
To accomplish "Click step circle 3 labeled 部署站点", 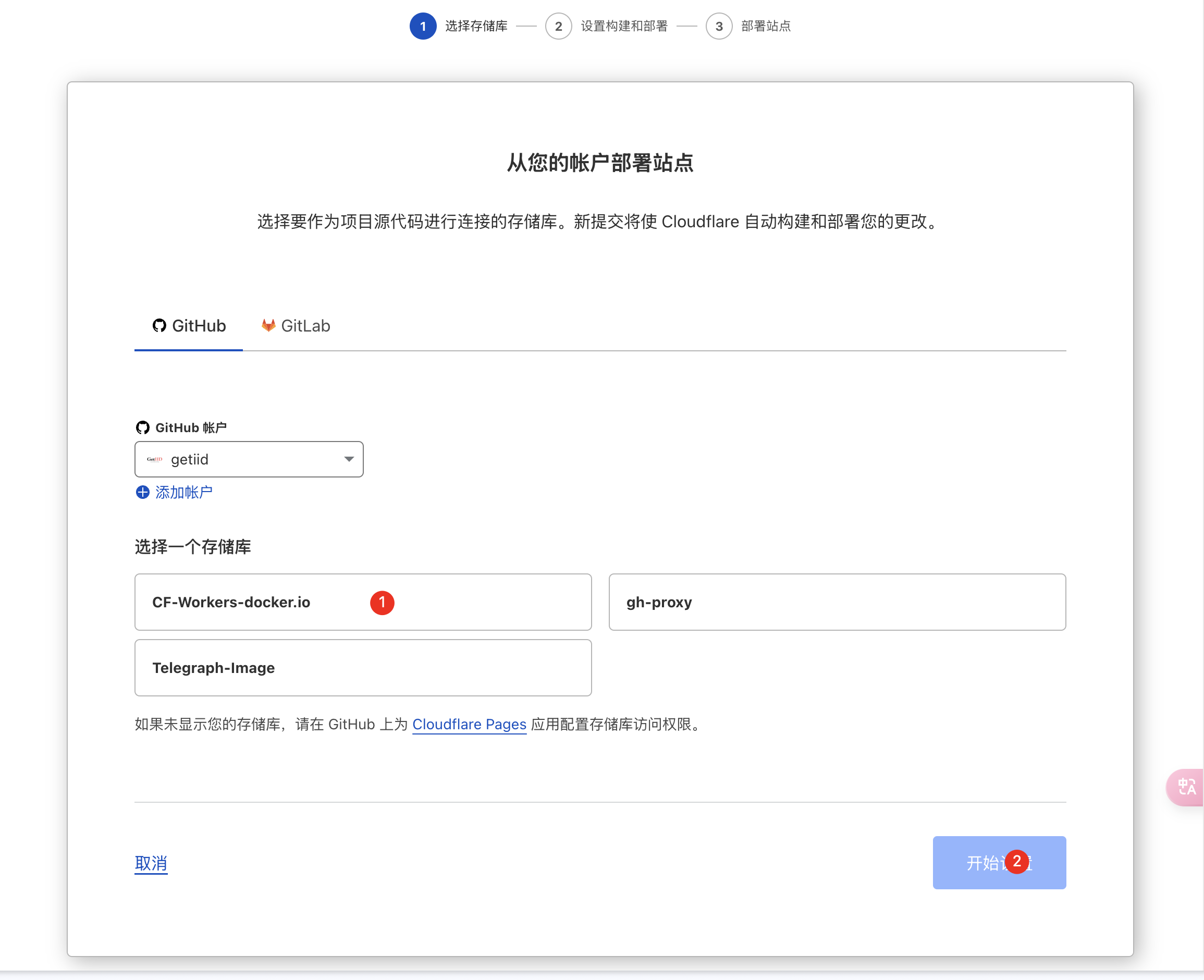I will 719,26.
